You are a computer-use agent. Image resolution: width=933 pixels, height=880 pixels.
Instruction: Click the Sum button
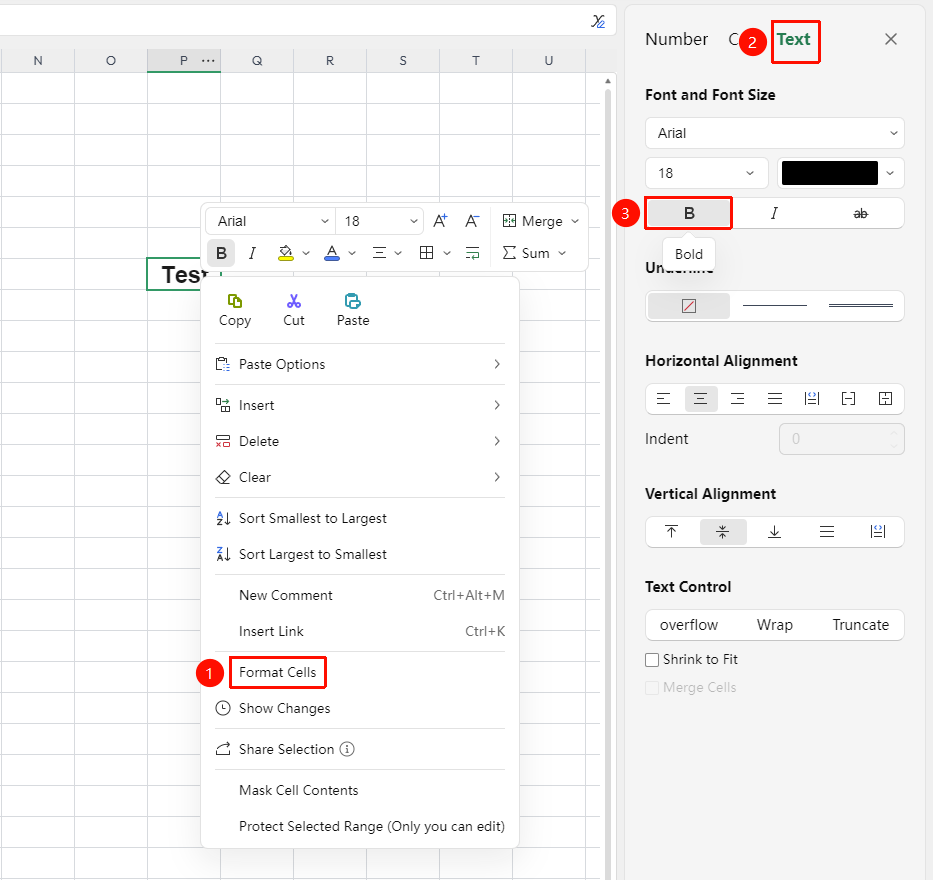(534, 253)
